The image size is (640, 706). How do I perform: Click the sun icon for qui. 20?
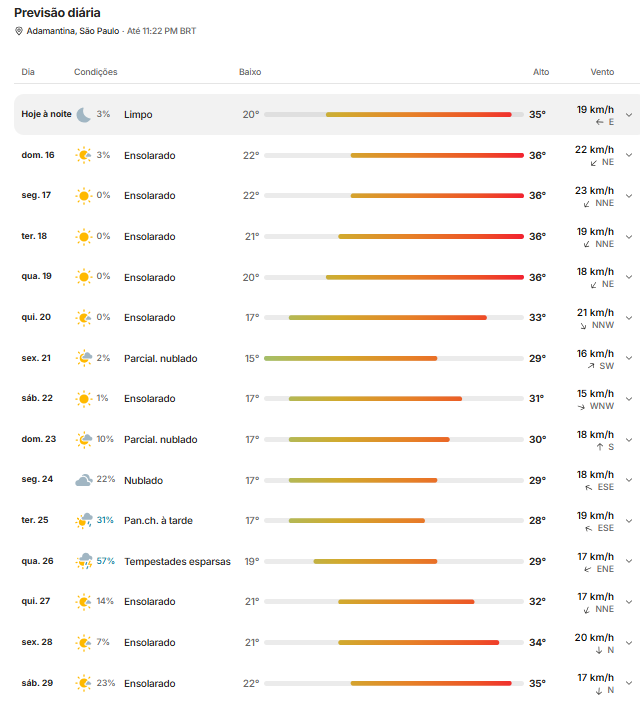(x=83, y=317)
